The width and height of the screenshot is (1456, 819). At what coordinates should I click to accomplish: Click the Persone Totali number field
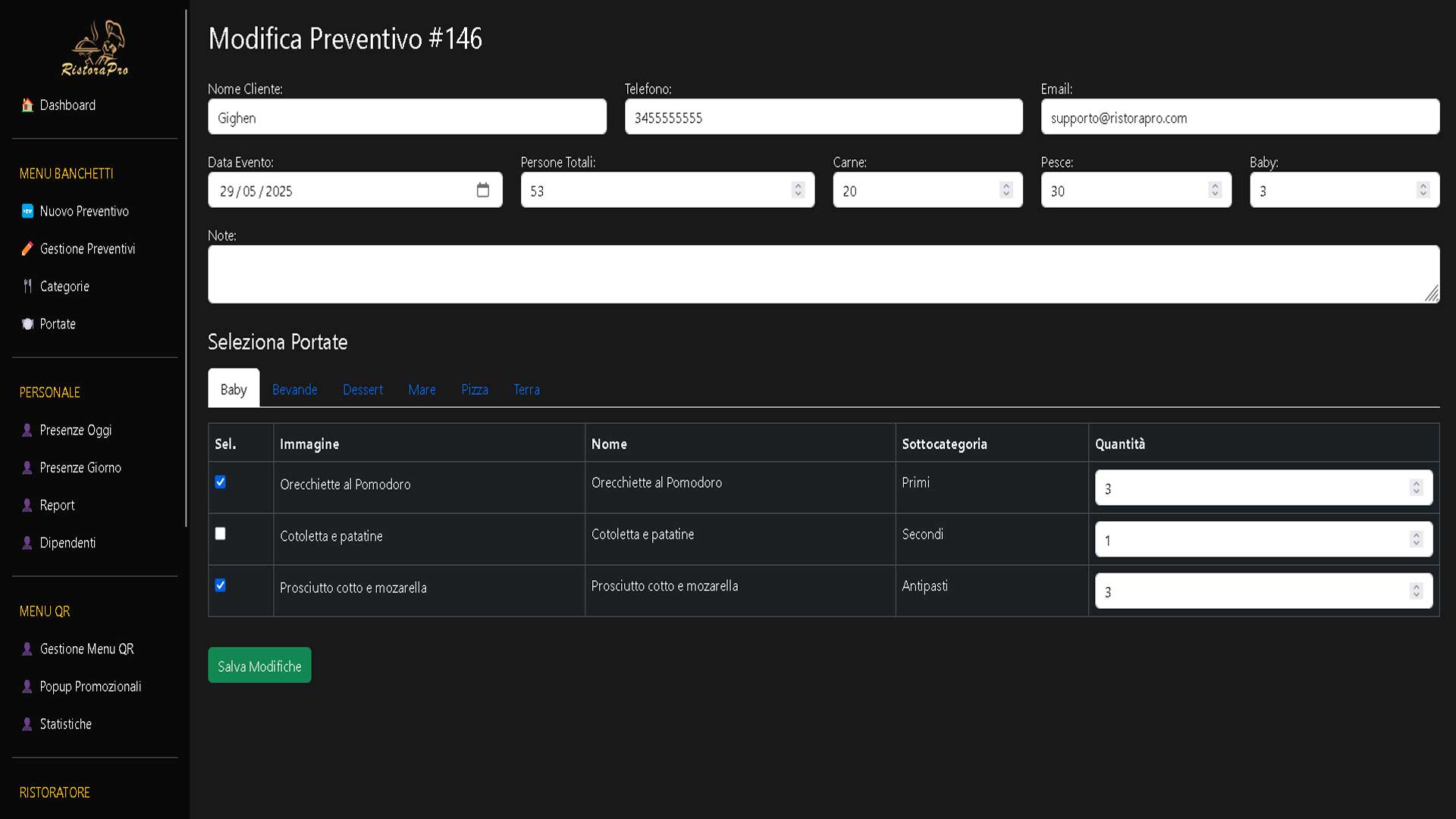coord(667,190)
